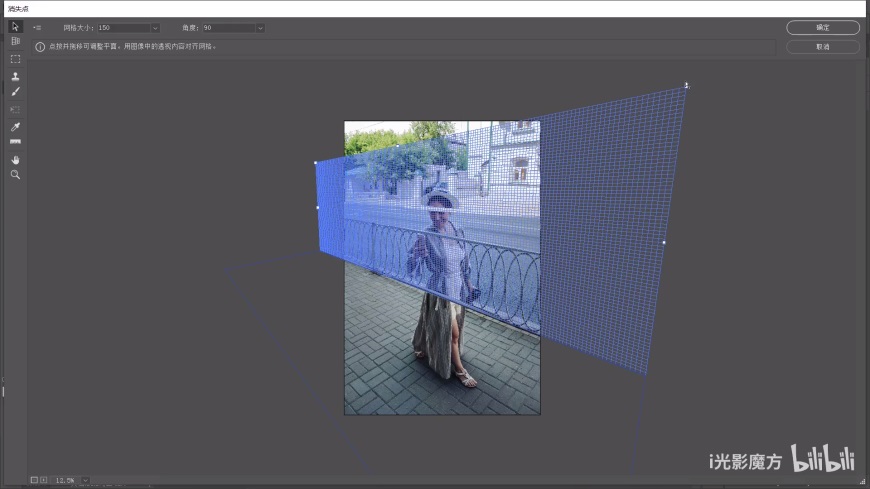Click the 网格大小 label
The height and width of the screenshot is (489, 870).
pyautogui.click(x=78, y=28)
